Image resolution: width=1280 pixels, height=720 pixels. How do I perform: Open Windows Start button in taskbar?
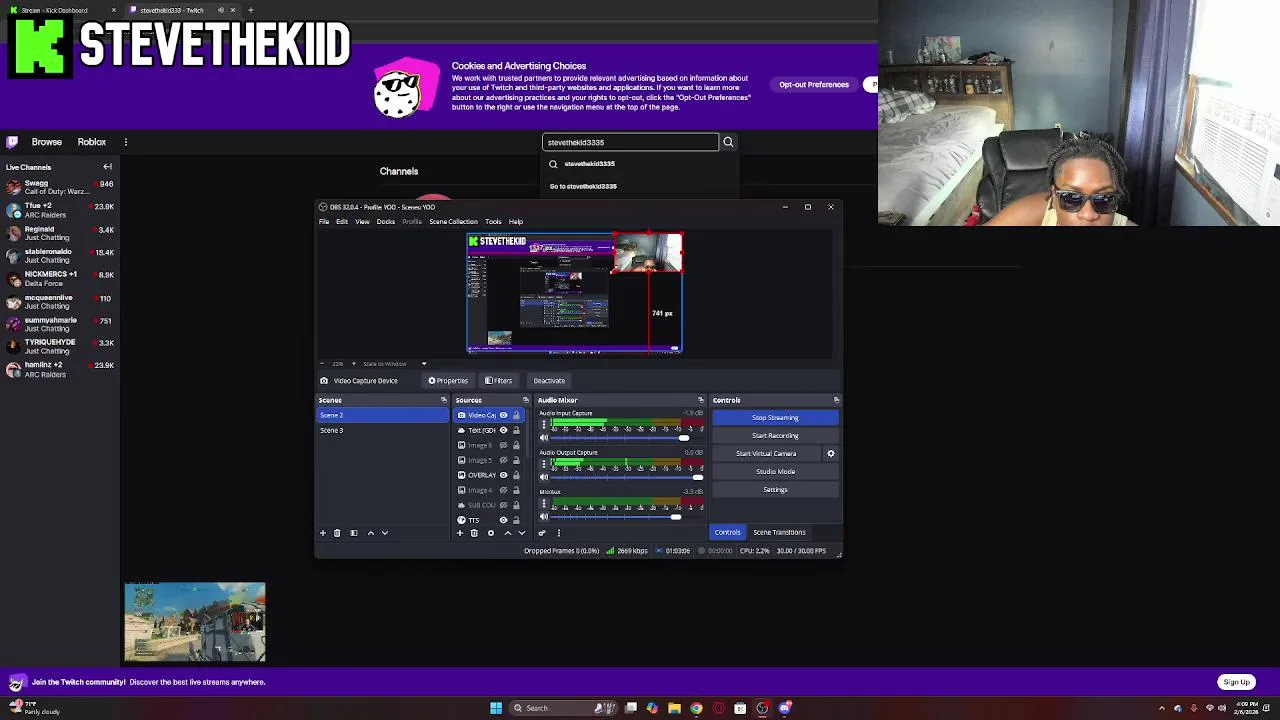[x=496, y=708]
